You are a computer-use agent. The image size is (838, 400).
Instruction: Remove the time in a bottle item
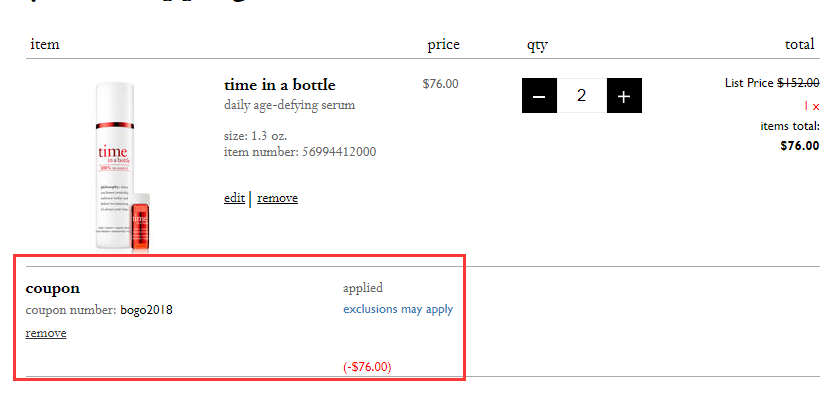click(x=277, y=198)
